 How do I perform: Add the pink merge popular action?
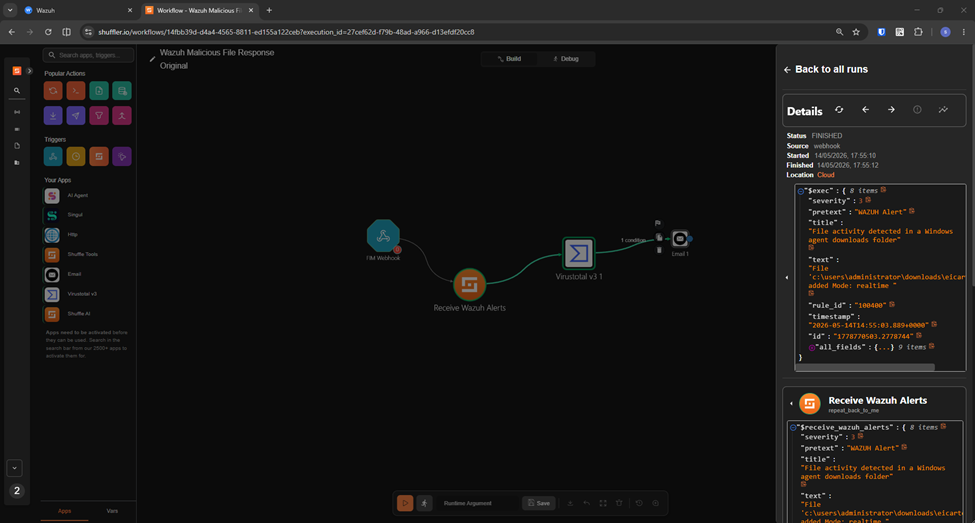coord(122,116)
